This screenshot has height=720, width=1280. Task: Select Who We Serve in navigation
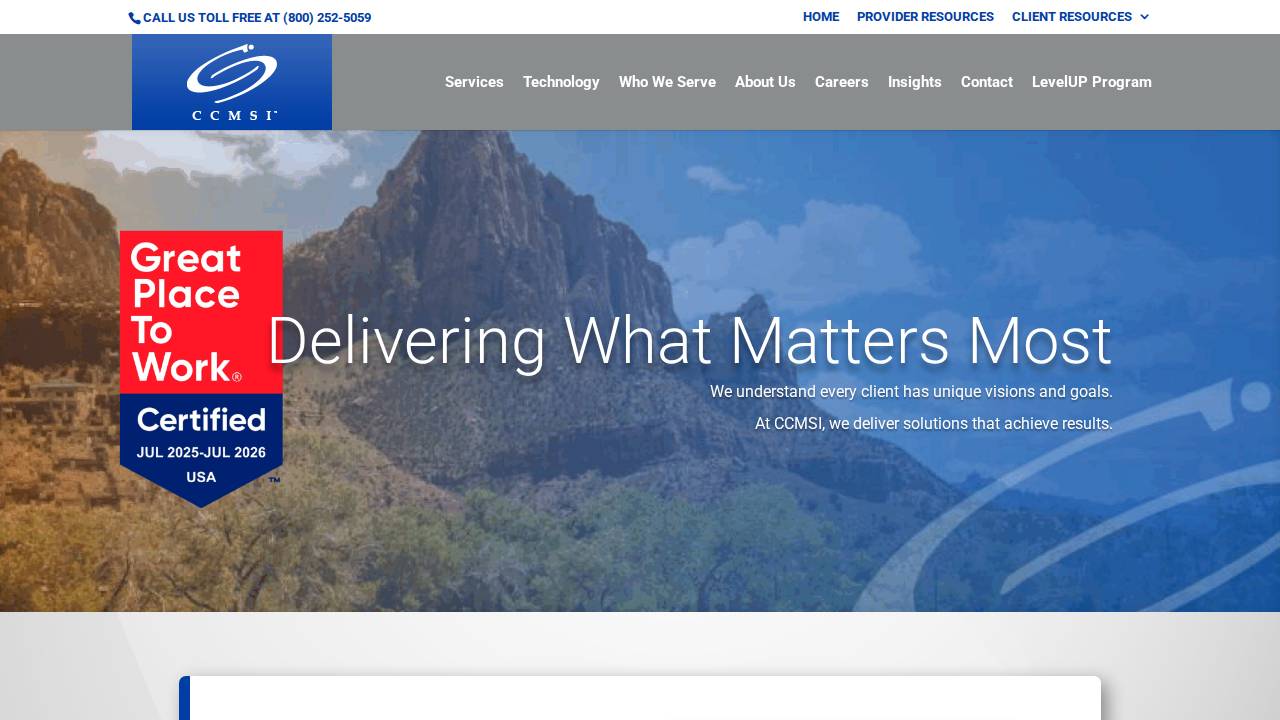(667, 82)
